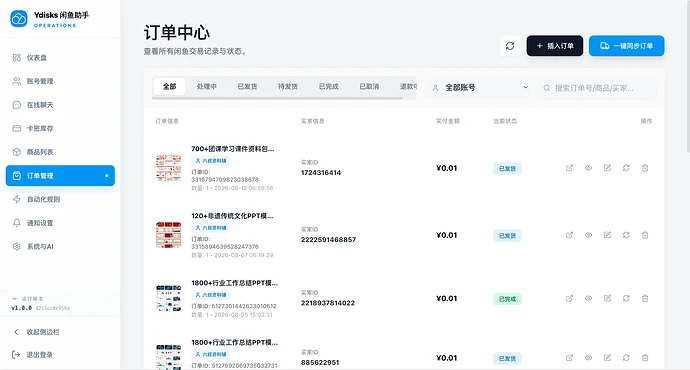The image size is (690, 370).
Task: Go to 系统与AI page
Action: click(60, 246)
